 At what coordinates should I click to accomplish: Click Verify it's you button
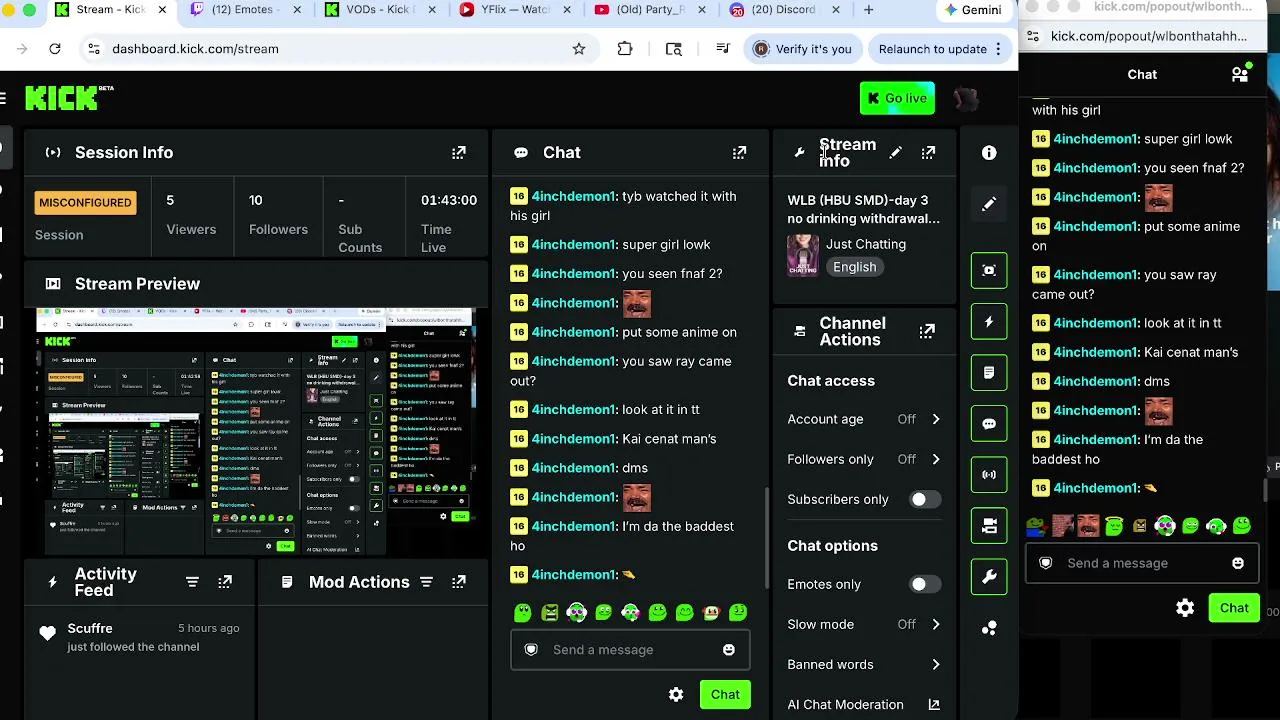pos(803,49)
